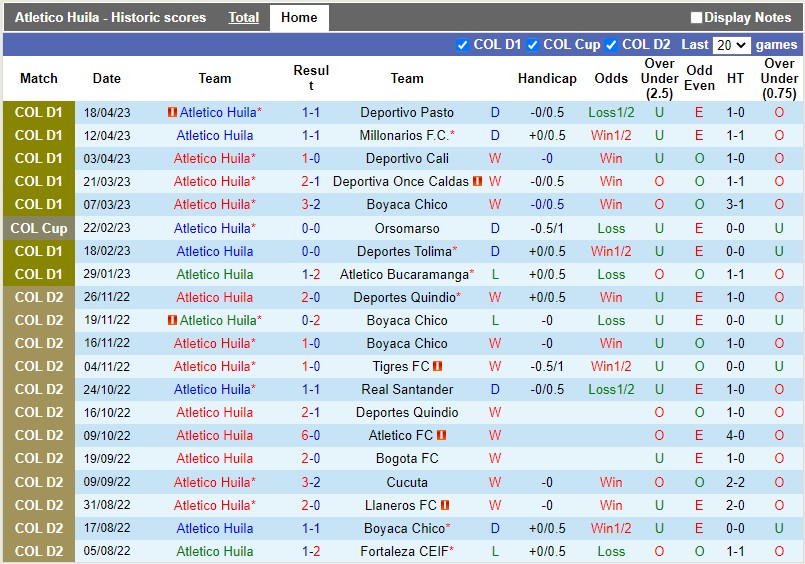Click Fortaleza CEIF team name
The image size is (805, 564).
407,551
